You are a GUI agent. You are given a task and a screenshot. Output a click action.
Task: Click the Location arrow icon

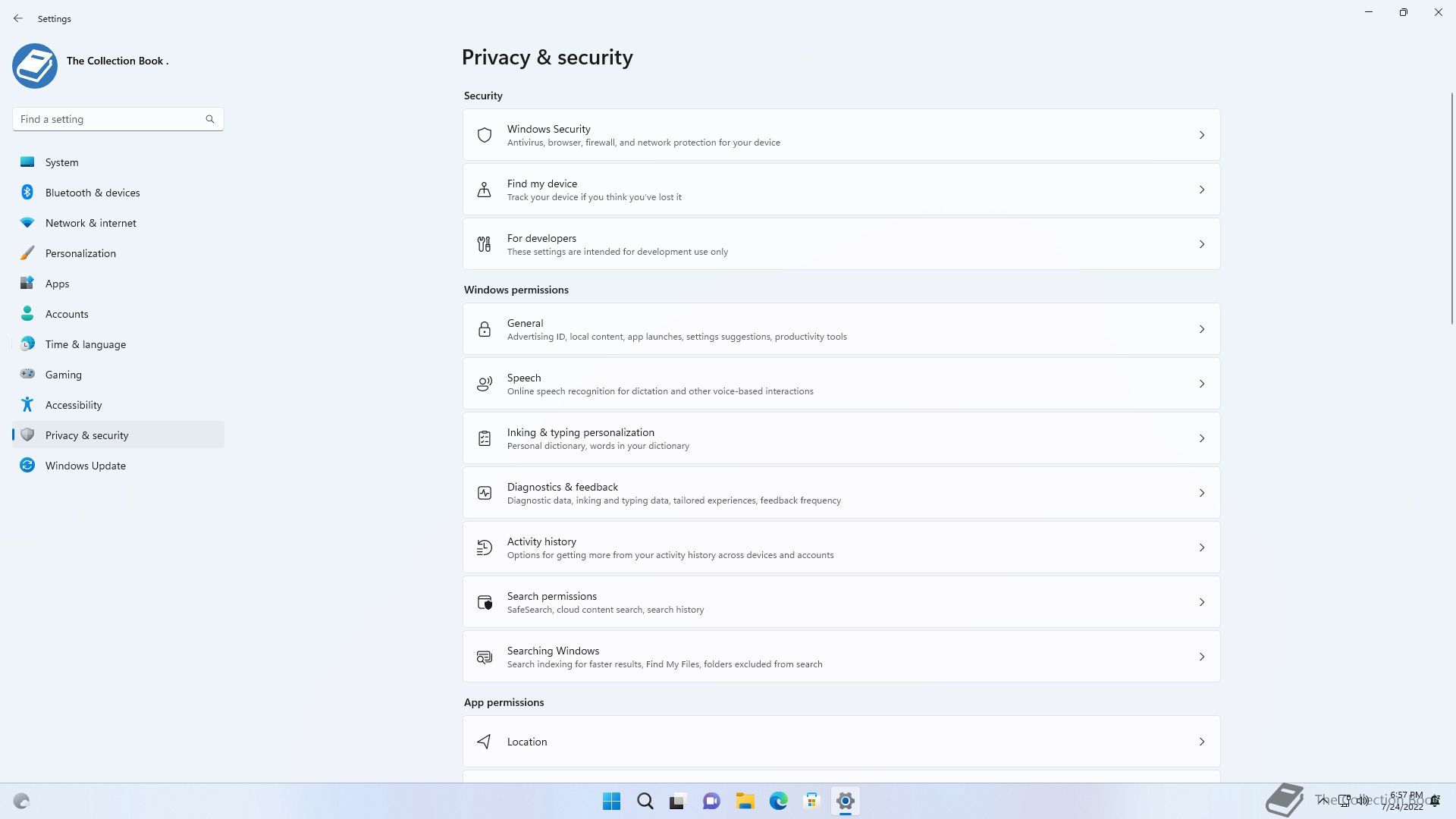coord(485,742)
